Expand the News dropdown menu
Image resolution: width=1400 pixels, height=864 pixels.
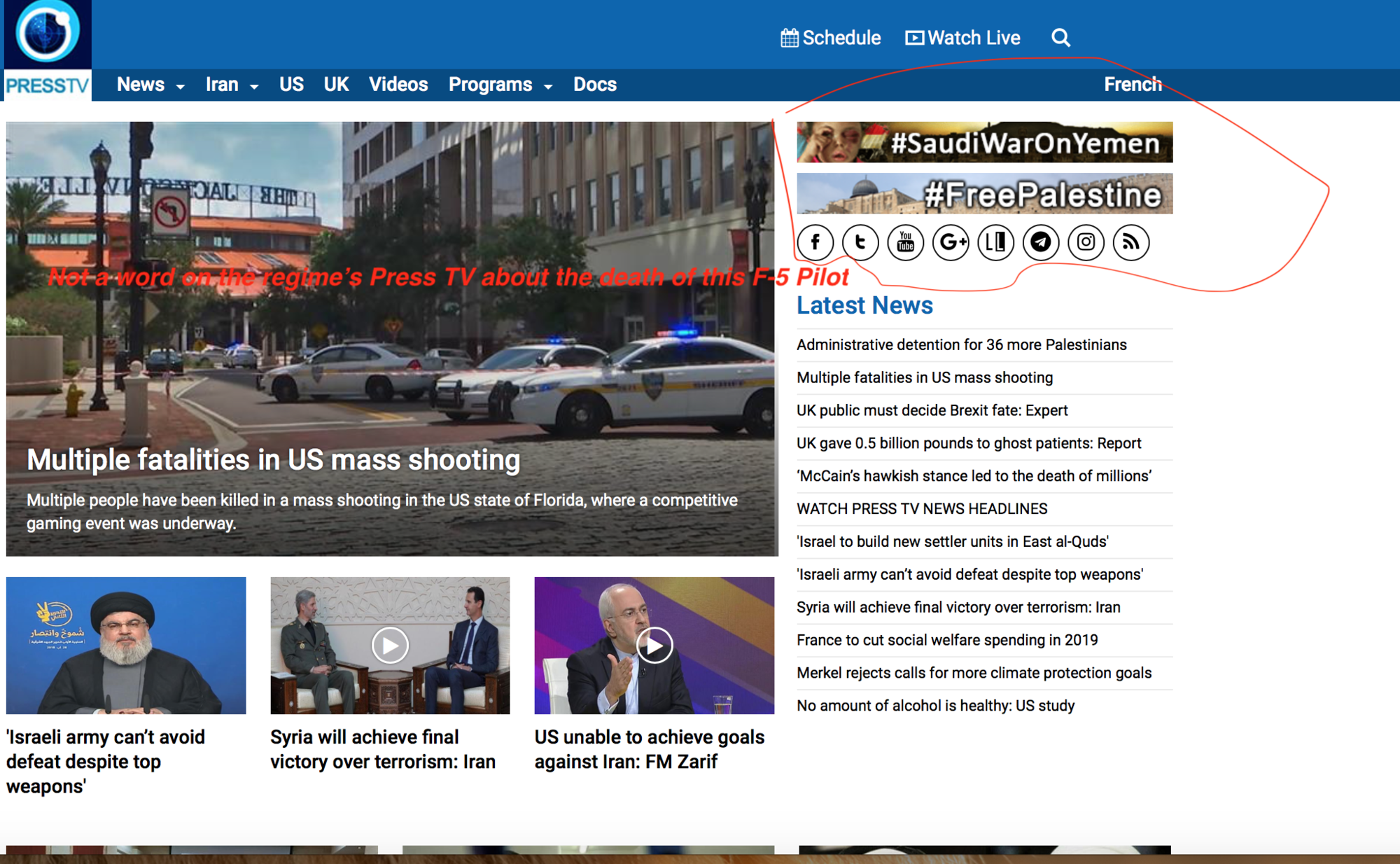(x=150, y=85)
